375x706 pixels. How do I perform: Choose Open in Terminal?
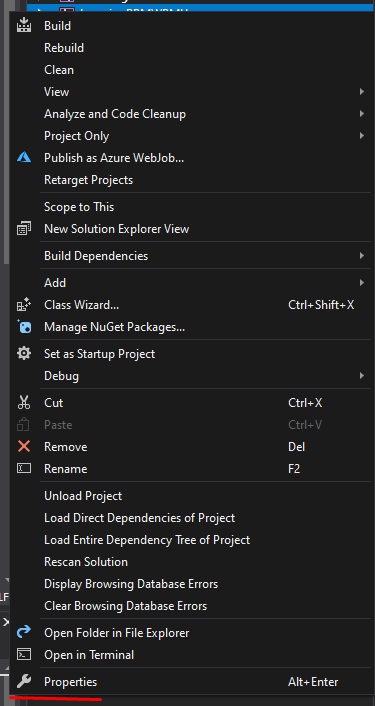(89, 655)
